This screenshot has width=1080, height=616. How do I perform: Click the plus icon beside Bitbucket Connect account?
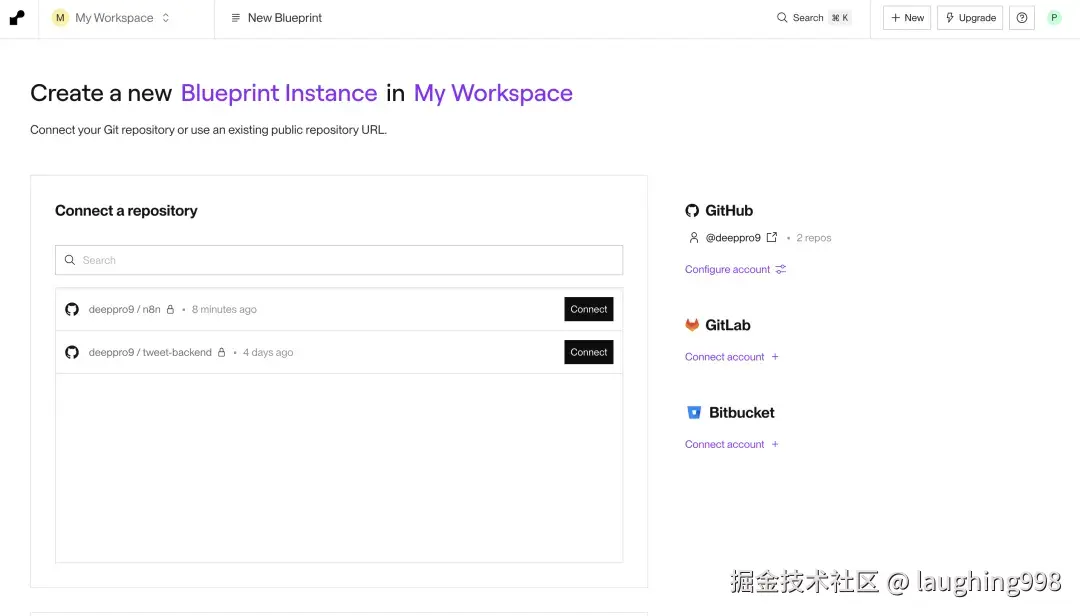[775, 444]
